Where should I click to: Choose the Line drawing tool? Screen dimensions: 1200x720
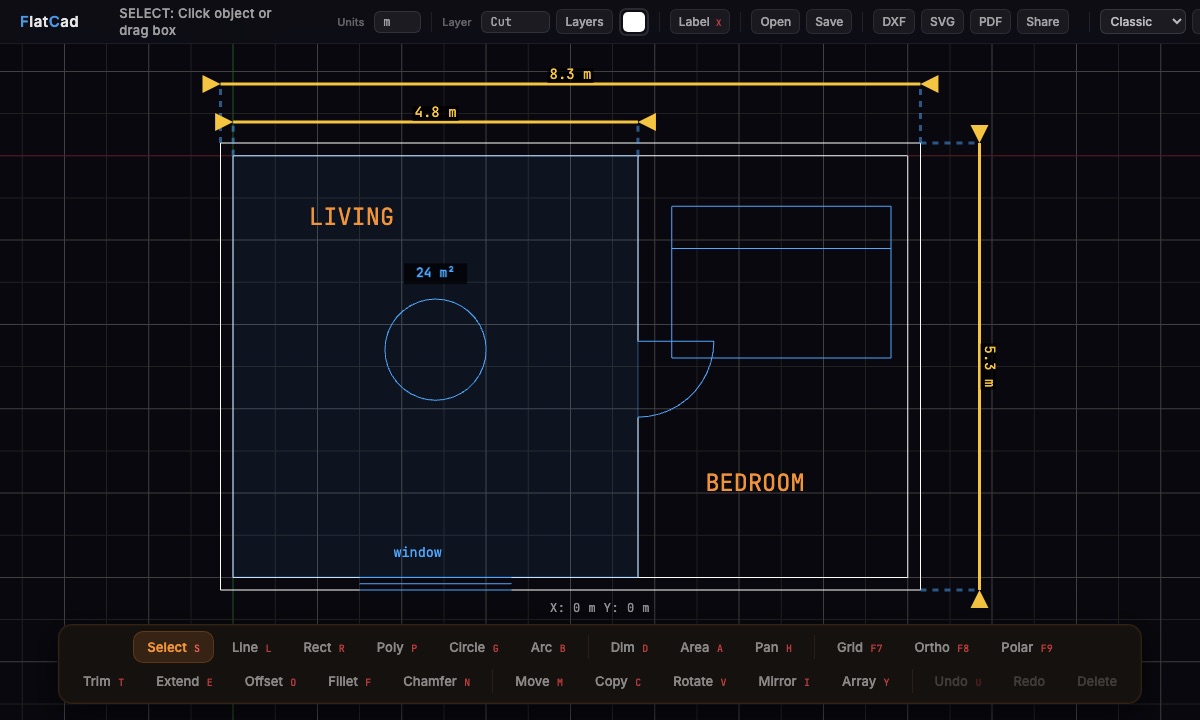[x=251, y=647]
